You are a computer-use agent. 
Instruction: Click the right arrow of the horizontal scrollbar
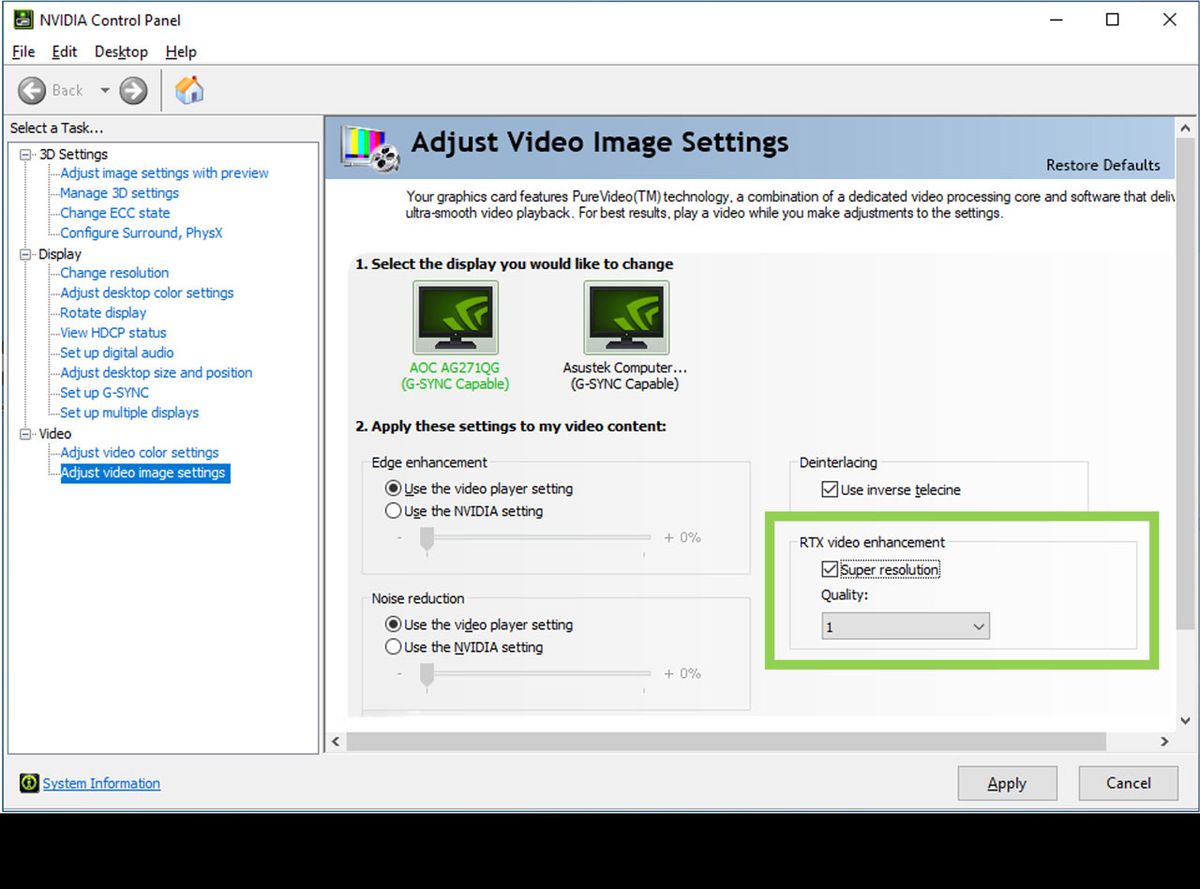pos(1163,741)
